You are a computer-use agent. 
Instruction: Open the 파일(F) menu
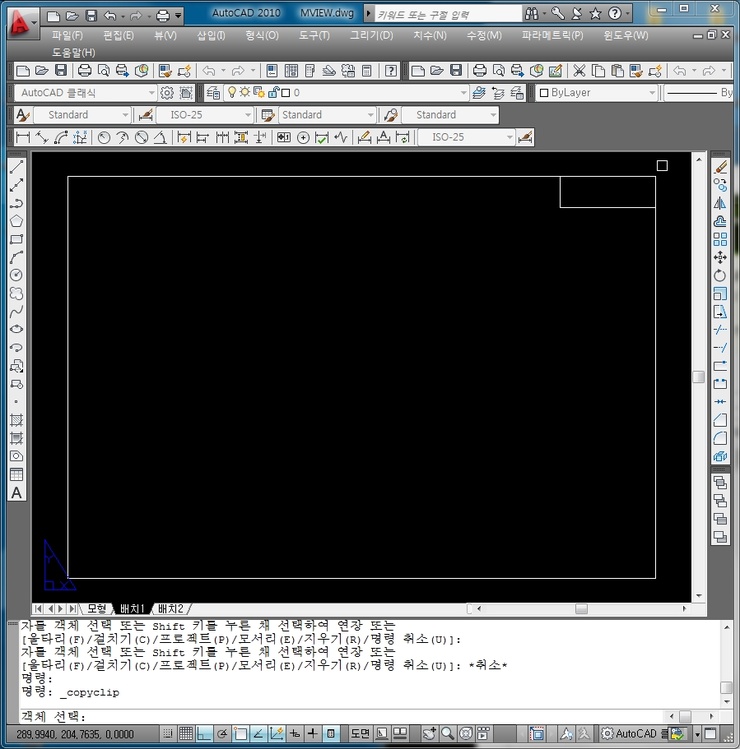coord(67,35)
